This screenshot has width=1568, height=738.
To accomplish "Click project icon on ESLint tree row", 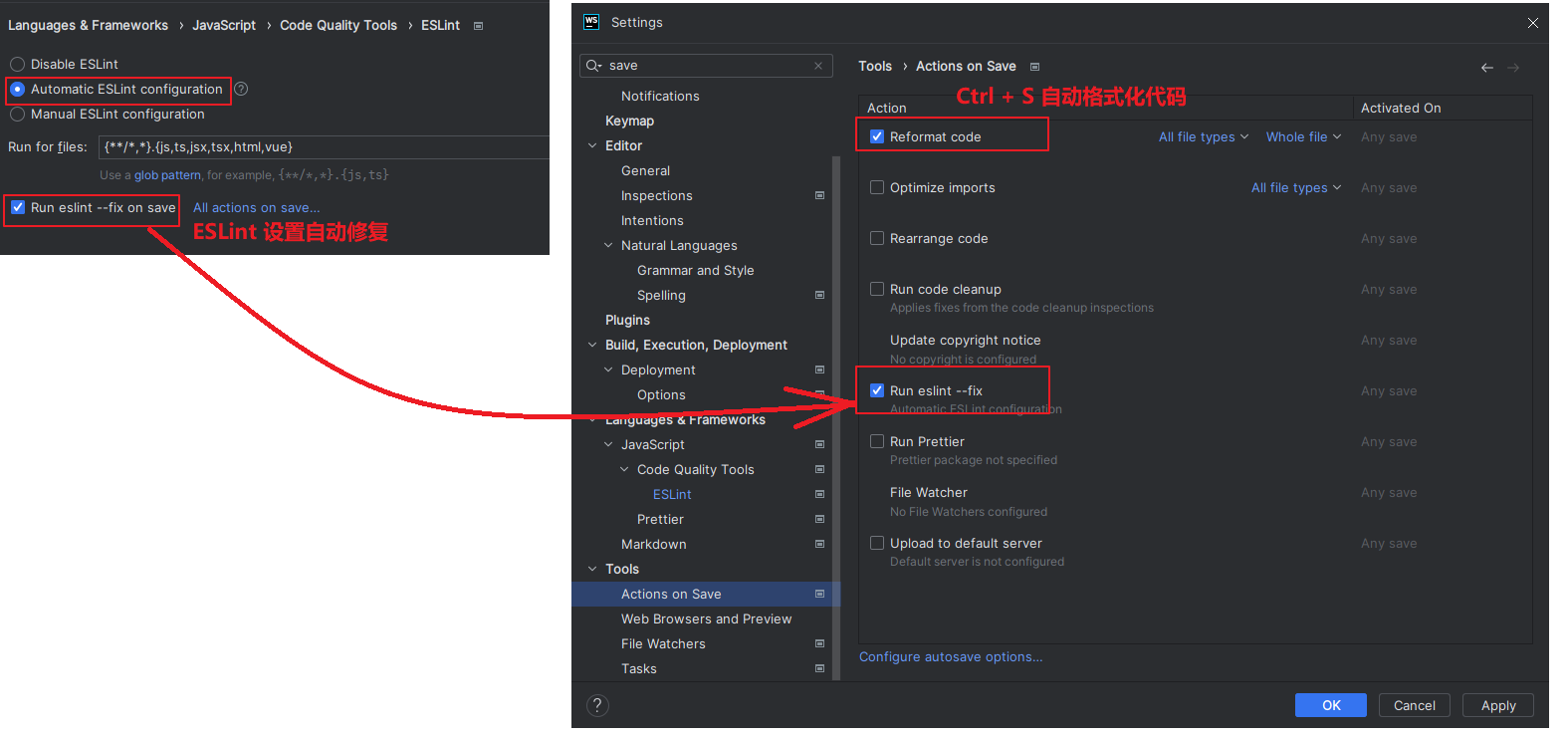I will pos(820,494).
